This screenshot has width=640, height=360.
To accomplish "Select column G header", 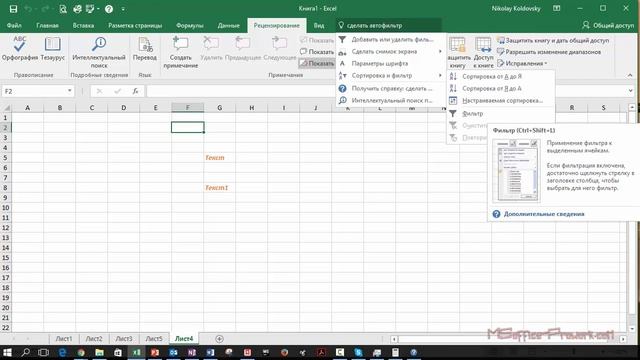I will pos(220,108).
